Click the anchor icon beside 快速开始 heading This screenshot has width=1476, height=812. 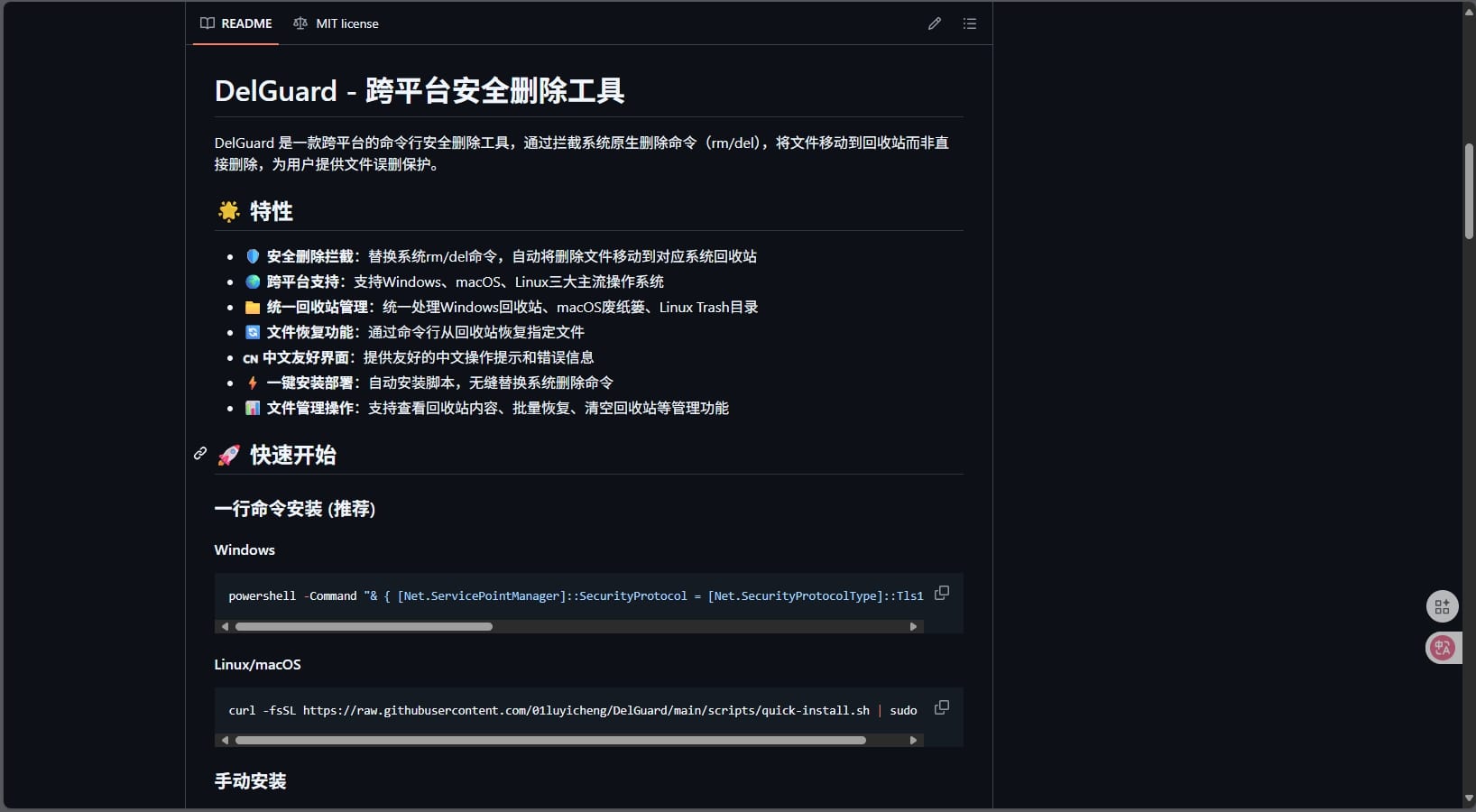199,454
